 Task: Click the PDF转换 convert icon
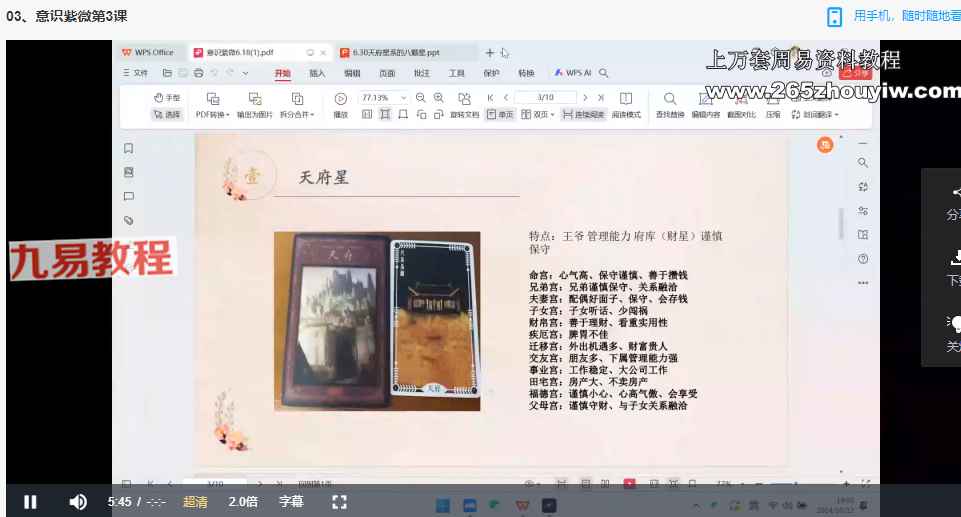coord(212,99)
